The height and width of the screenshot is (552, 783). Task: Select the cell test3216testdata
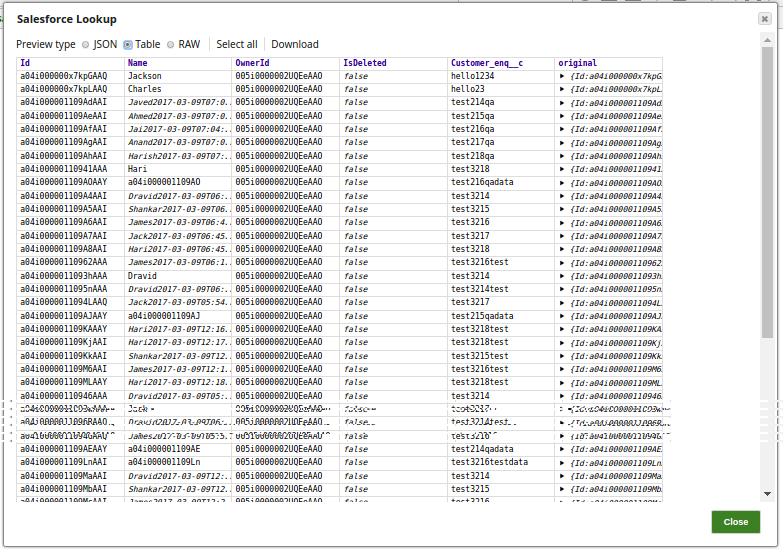[501, 462]
